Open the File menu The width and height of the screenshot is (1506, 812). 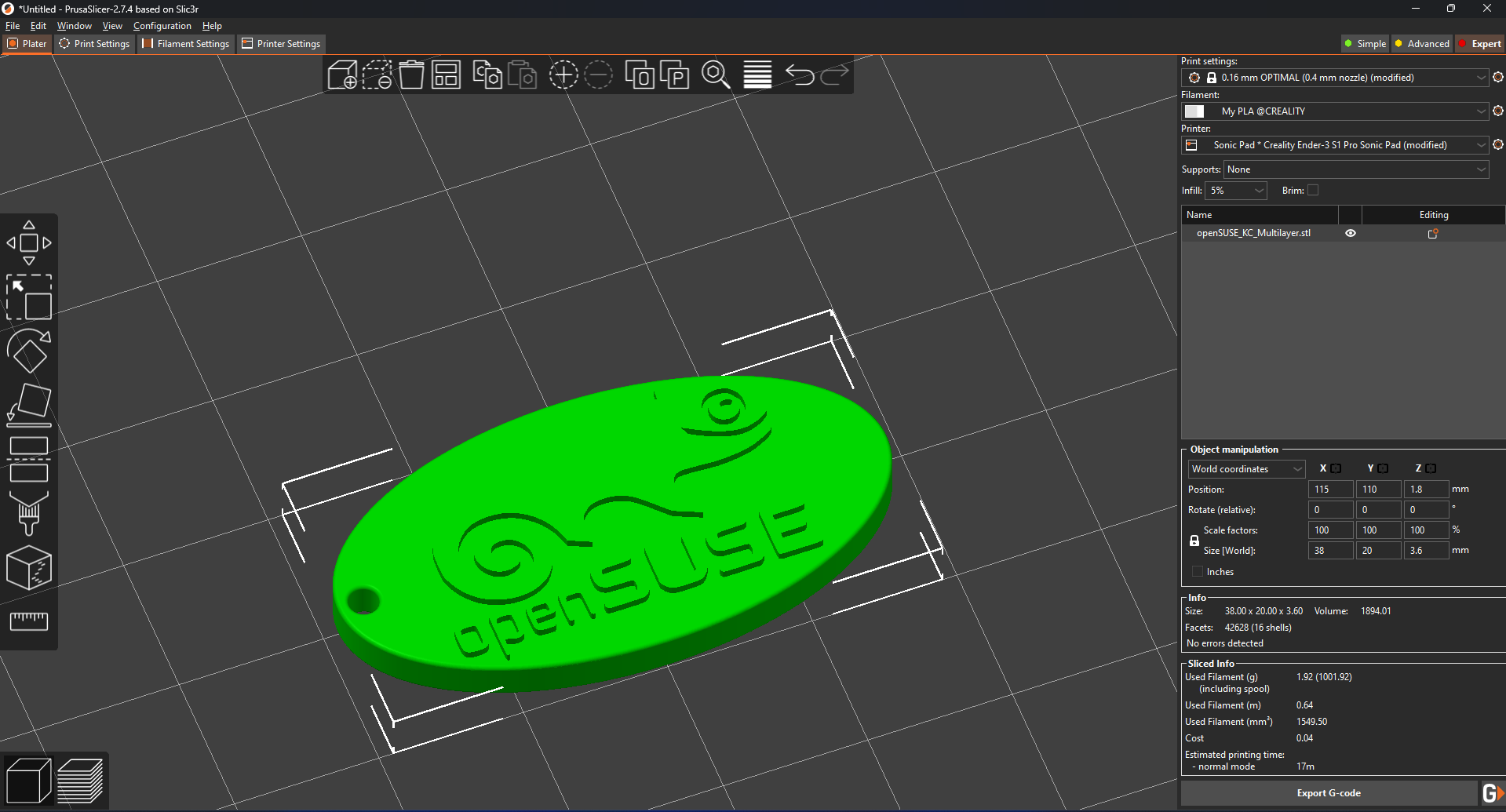click(x=13, y=26)
